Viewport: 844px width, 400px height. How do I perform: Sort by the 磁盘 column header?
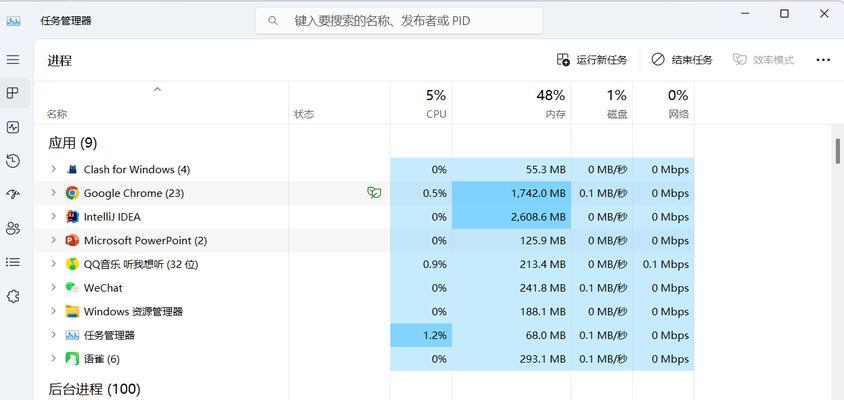[602, 103]
